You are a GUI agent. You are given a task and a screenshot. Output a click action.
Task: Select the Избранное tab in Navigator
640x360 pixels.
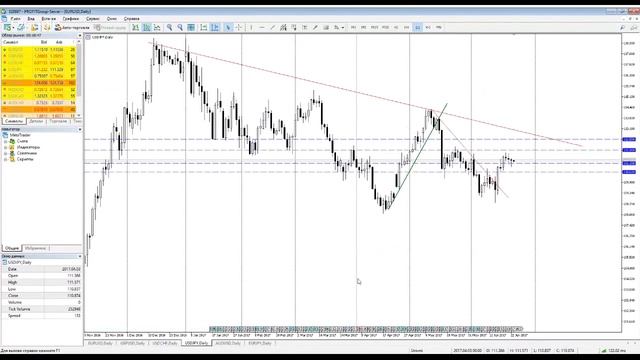(x=35, y=248)
